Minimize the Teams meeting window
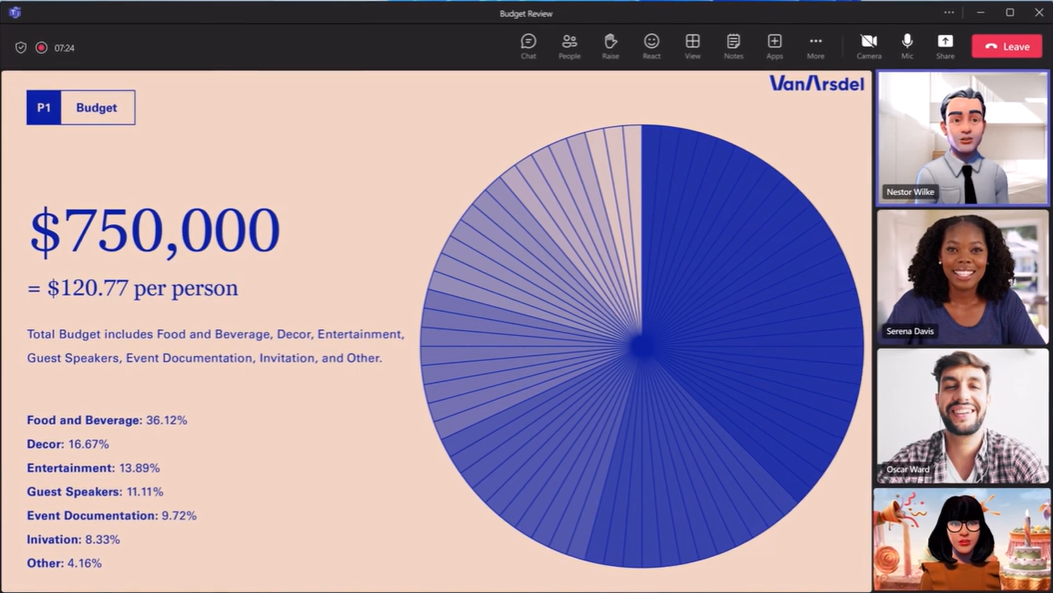 pyautogui.click(x=980, y=12)
